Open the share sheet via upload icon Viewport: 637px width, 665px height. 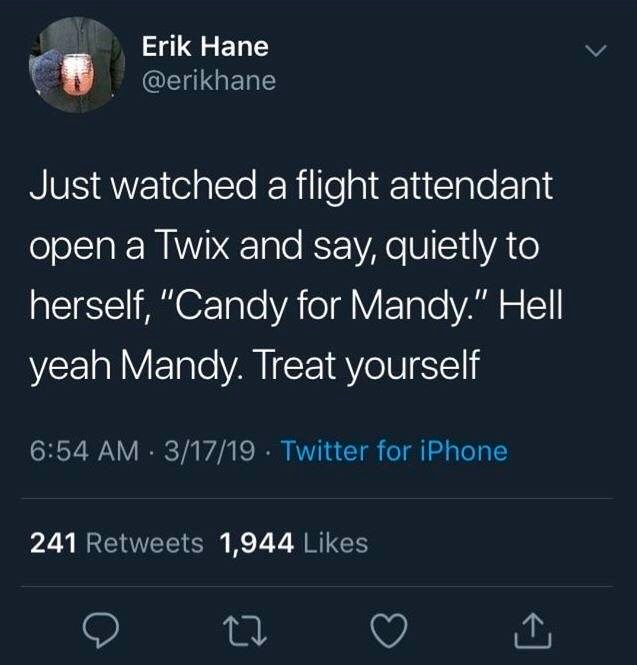click(533, 631)
